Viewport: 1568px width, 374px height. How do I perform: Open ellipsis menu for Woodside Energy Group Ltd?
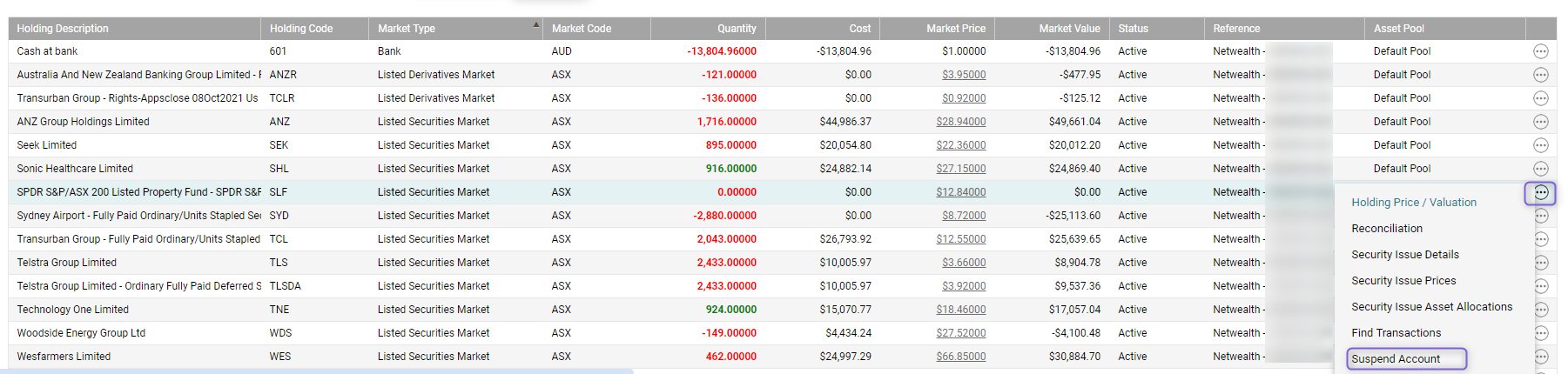pyautogui.click(x=1540, y=333)
